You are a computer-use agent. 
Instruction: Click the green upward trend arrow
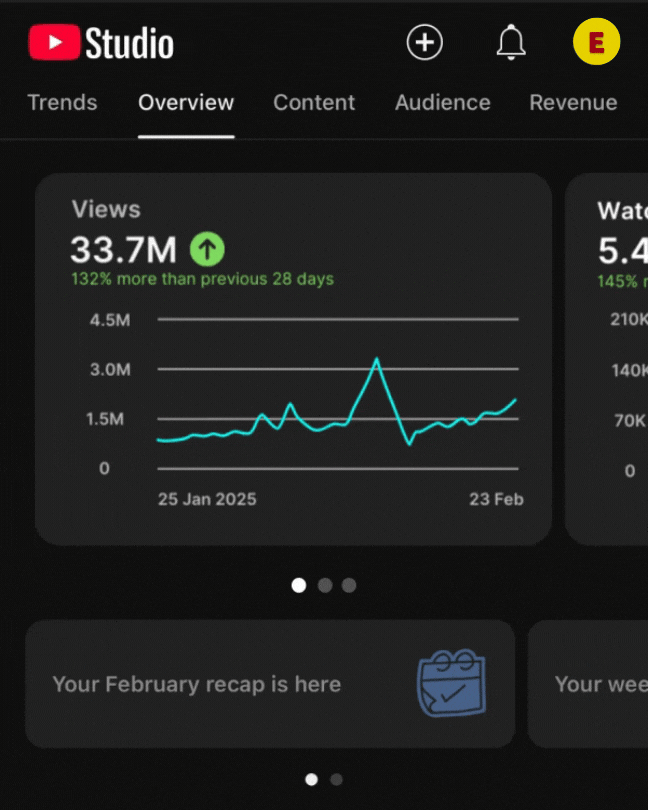click(207, 249)
